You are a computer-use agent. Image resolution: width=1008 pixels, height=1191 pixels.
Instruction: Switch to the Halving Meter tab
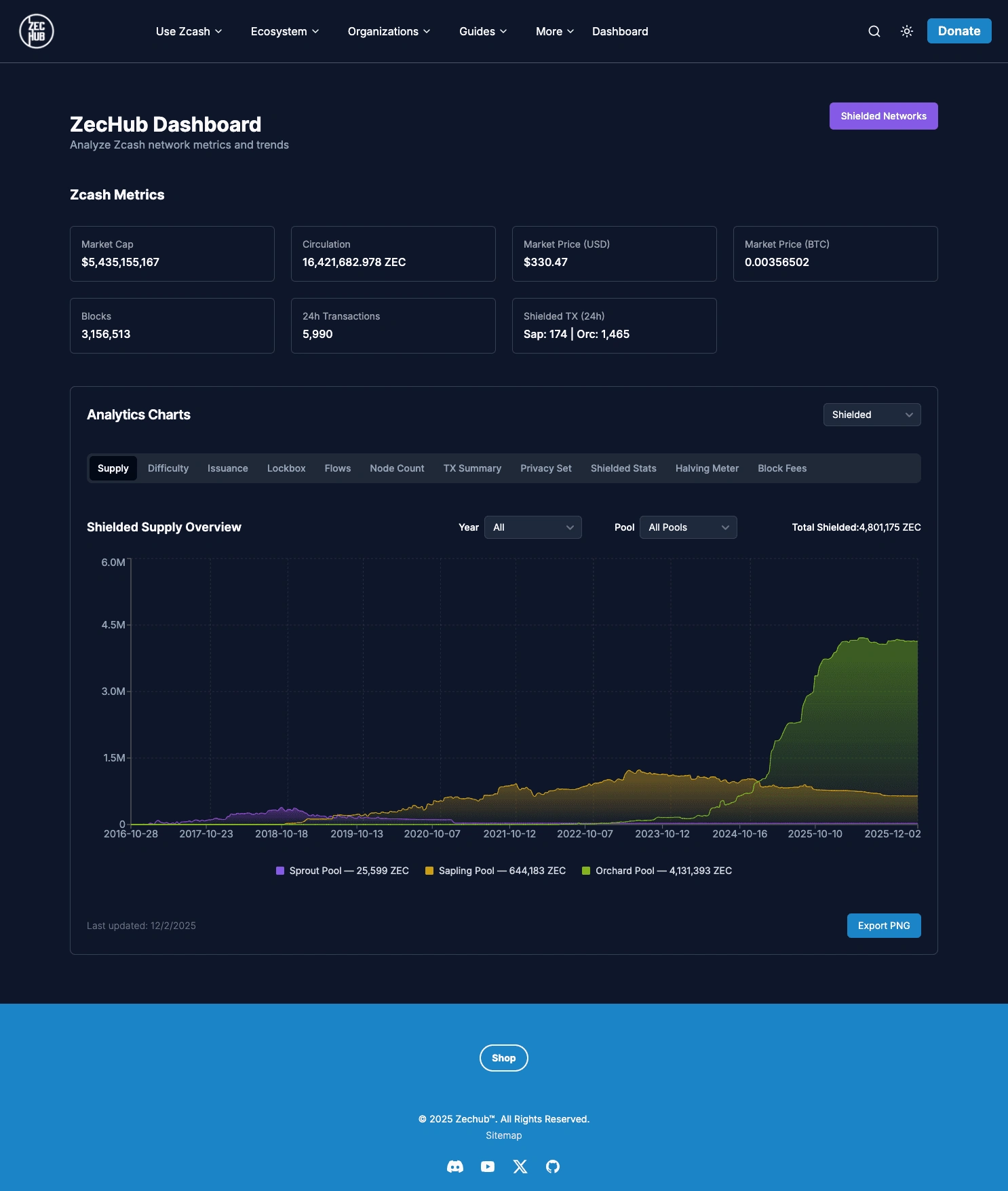[x=707, y=468]
